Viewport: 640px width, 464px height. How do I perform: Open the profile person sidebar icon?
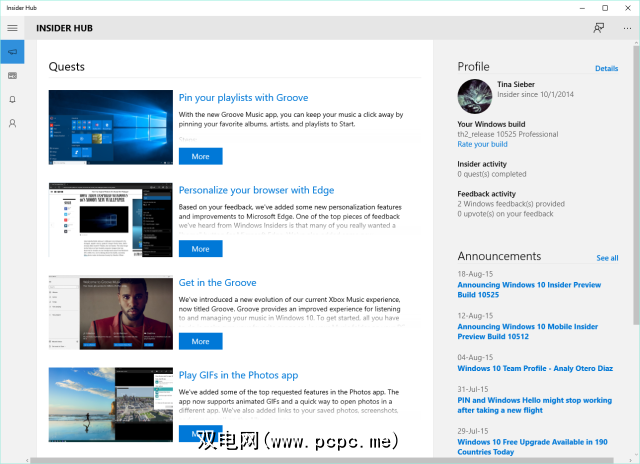tap(12, 123)
